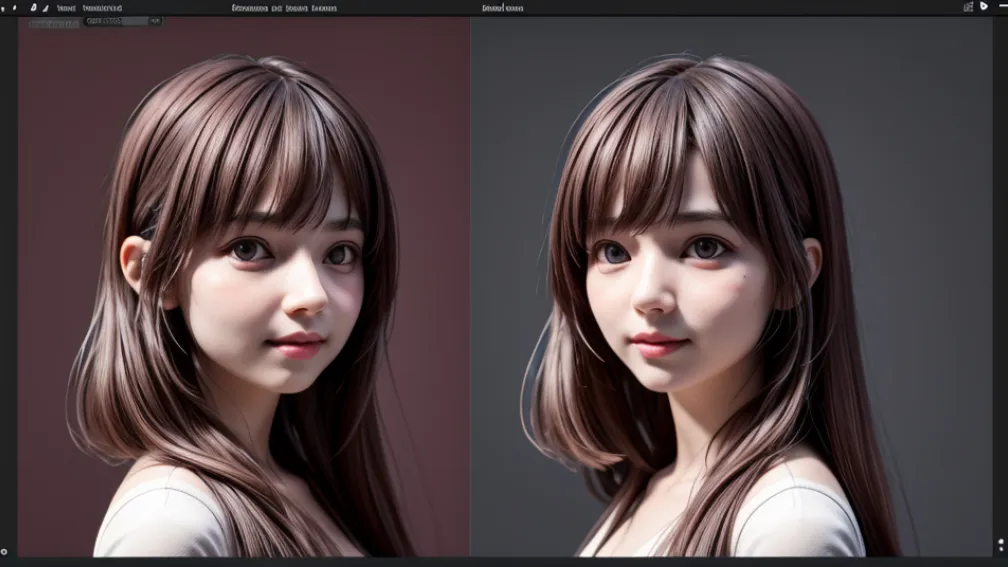Viewport: 1008px width, 567px height.
Task: Click the first small icon in the top-left toolbar
Action: (3, 7)
